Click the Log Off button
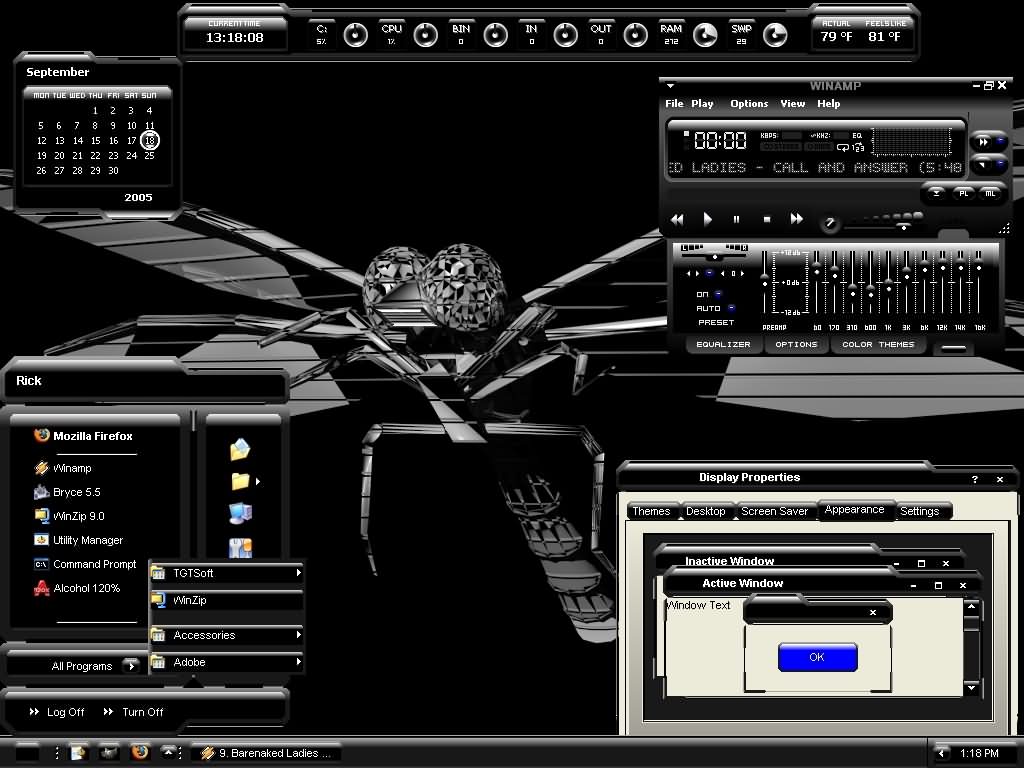 click(x=57, y=712)
